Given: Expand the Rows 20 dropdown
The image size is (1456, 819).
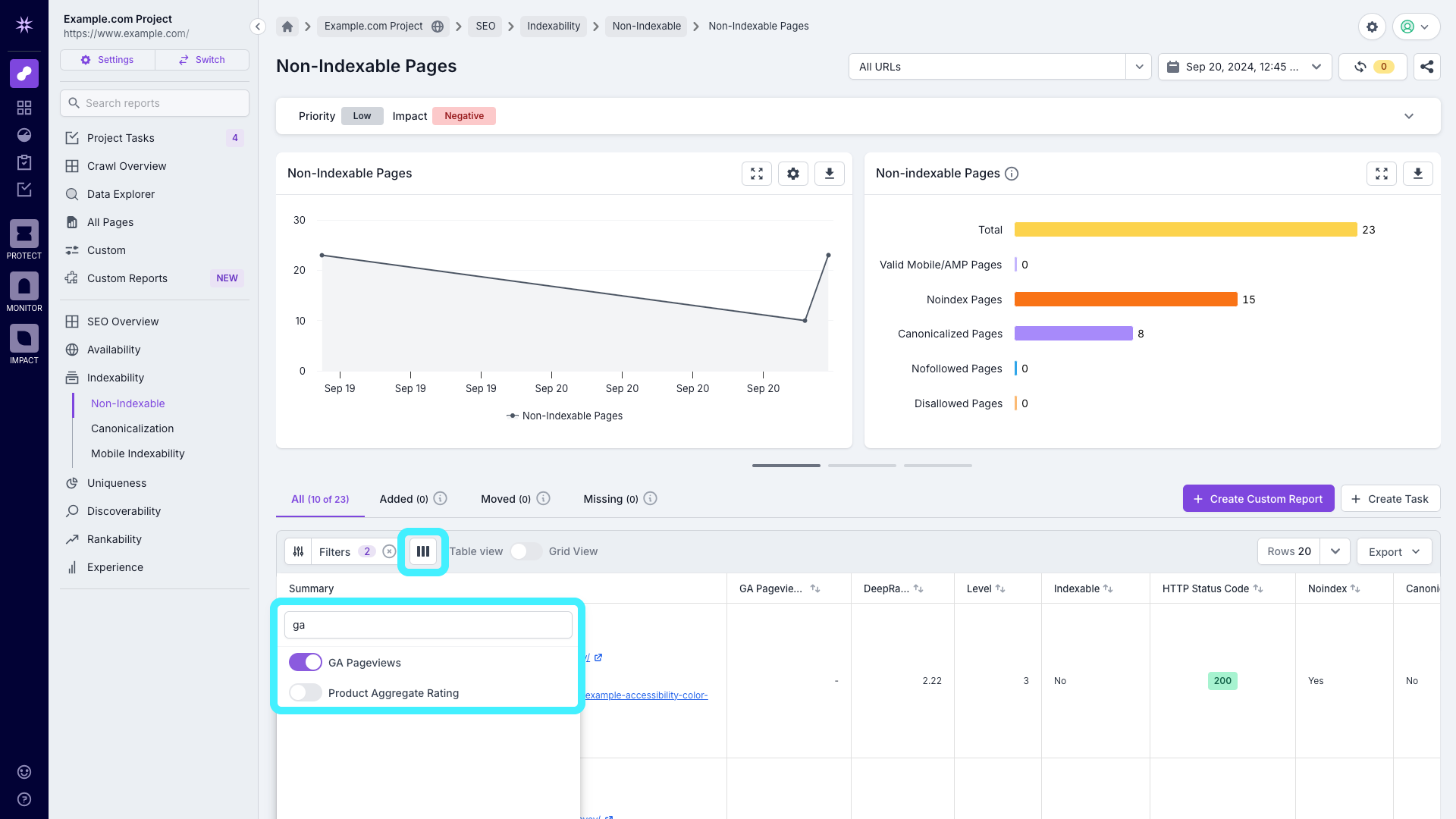Looking at the screenshot, I should coord(1335,551).
